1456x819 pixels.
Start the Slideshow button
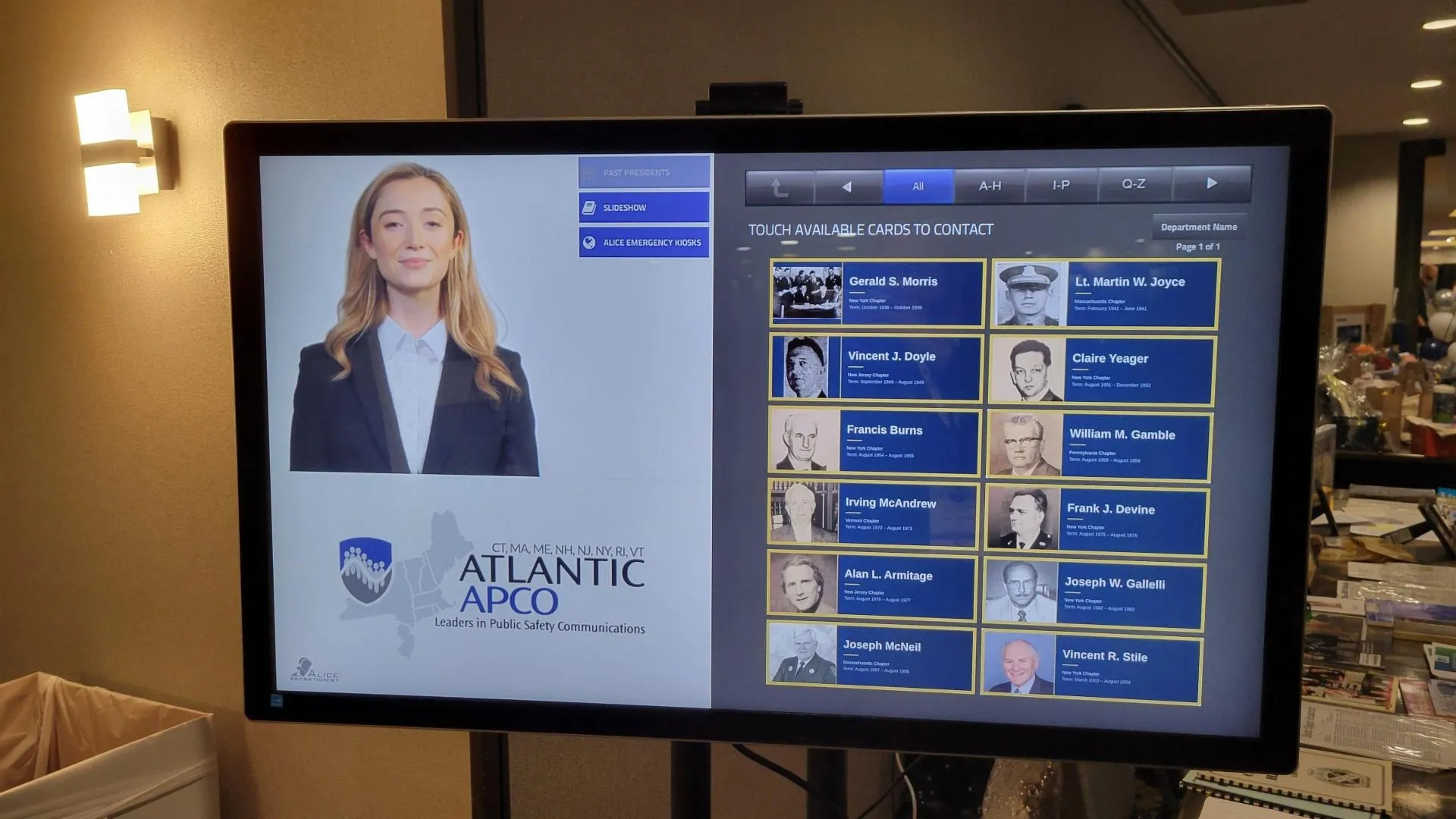coord(644,207)
